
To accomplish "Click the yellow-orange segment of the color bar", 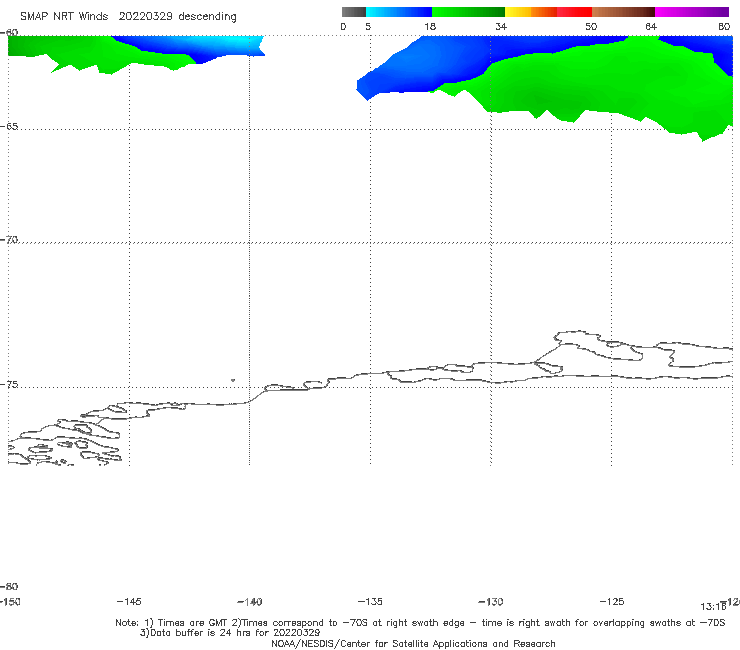I will [x=531, y=12].
